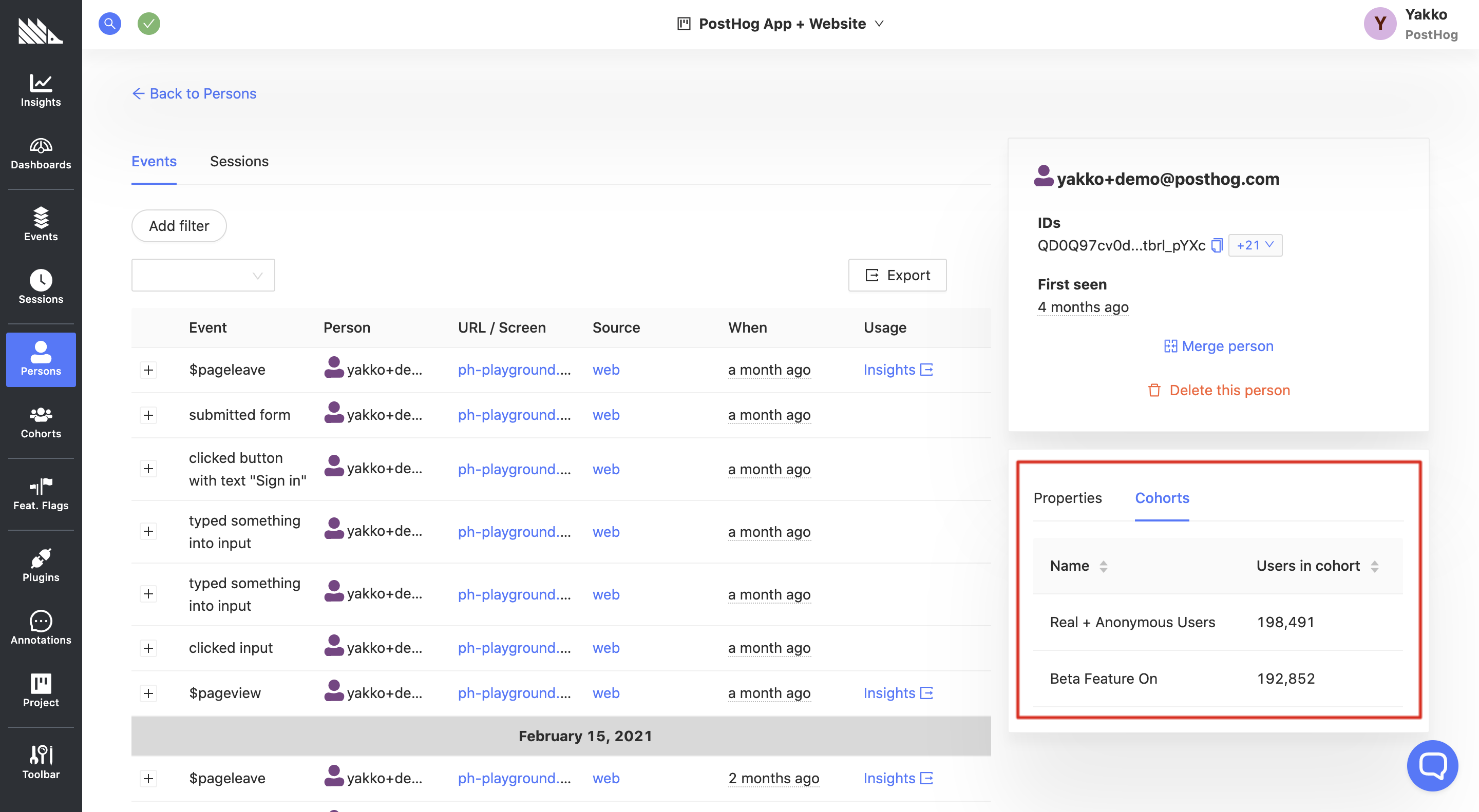Open ph-playground URL in submitted form row
Screen dimensions: 1479x812
point(515,415)
